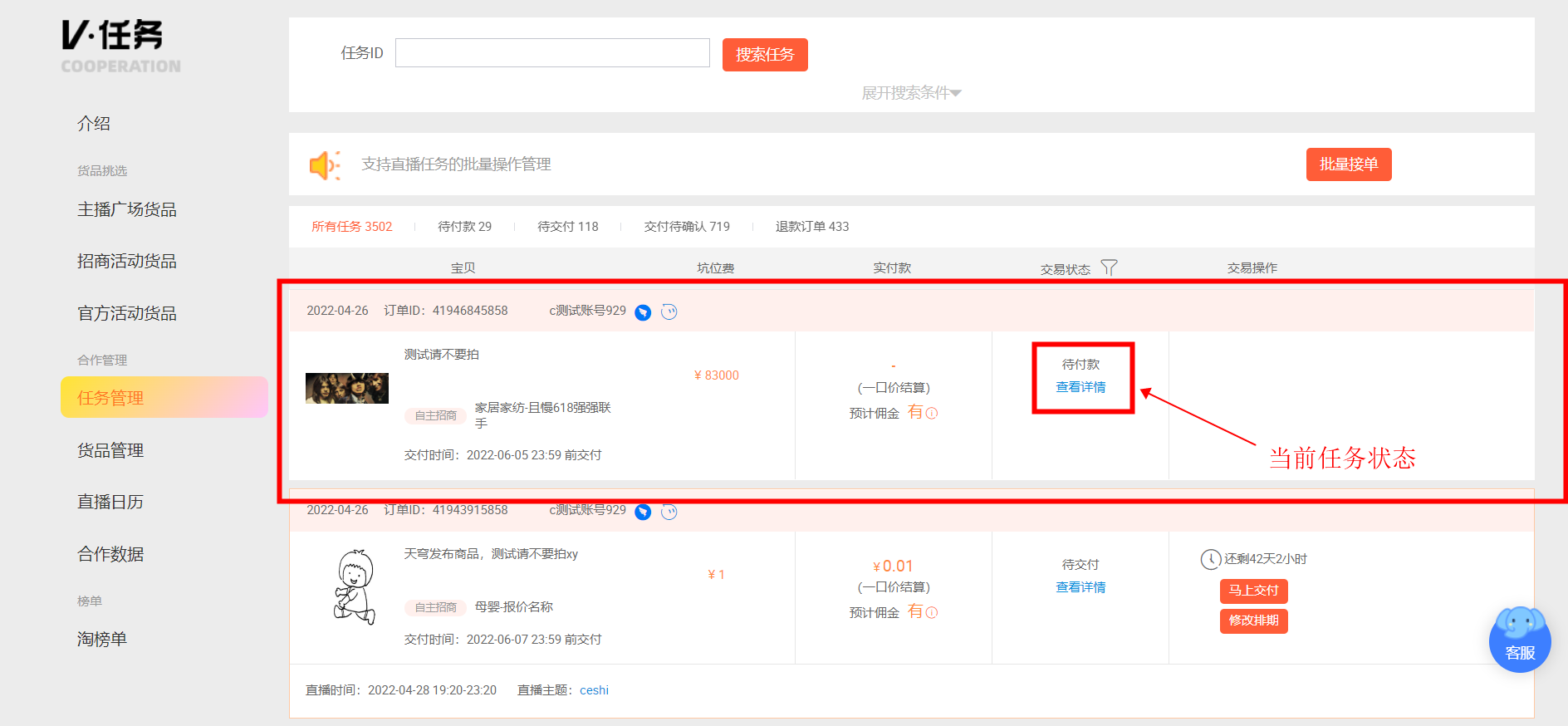Select the 退款订单 433 tab
This screenshot has width=1568, height=726.
pos(812,227)
